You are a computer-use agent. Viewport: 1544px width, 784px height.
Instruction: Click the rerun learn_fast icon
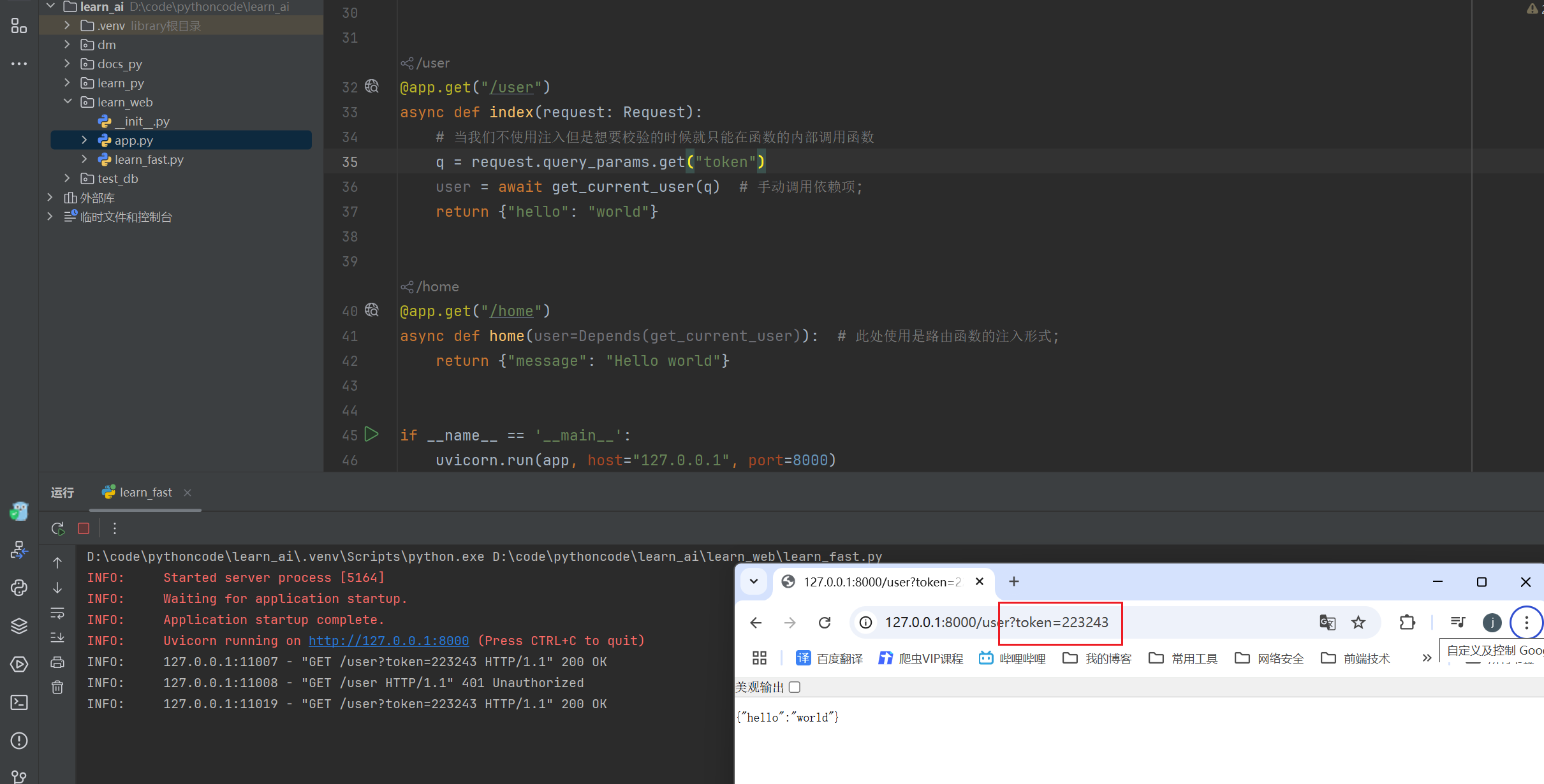click(58, 528)
